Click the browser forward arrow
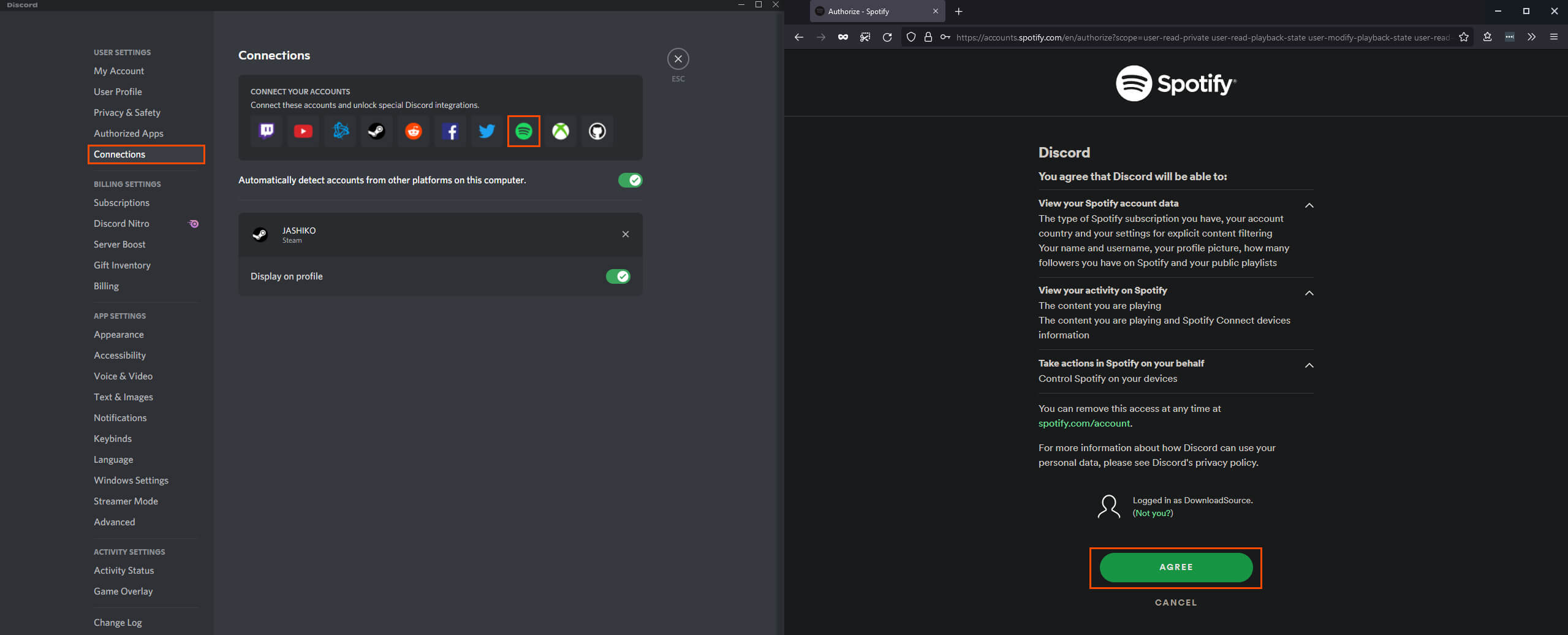 point(821,37)
